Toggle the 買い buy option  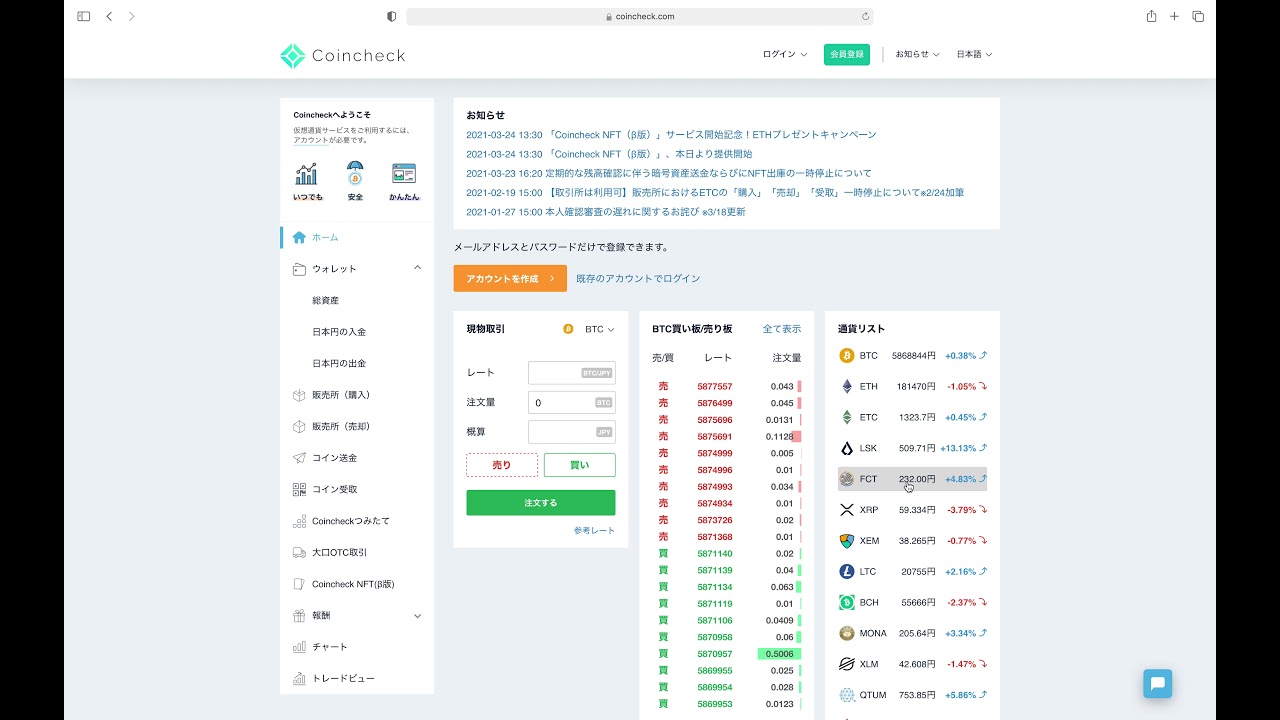tap(579, 465)
